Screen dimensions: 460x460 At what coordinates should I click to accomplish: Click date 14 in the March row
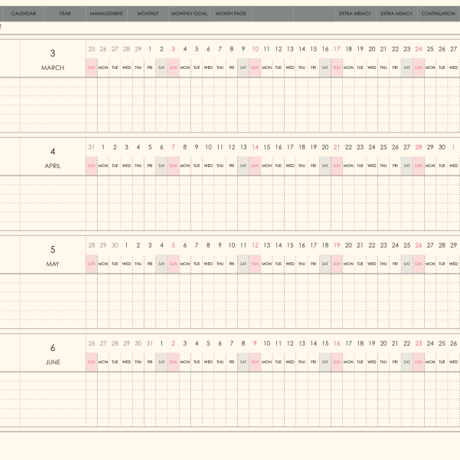[x=302, y=49]
